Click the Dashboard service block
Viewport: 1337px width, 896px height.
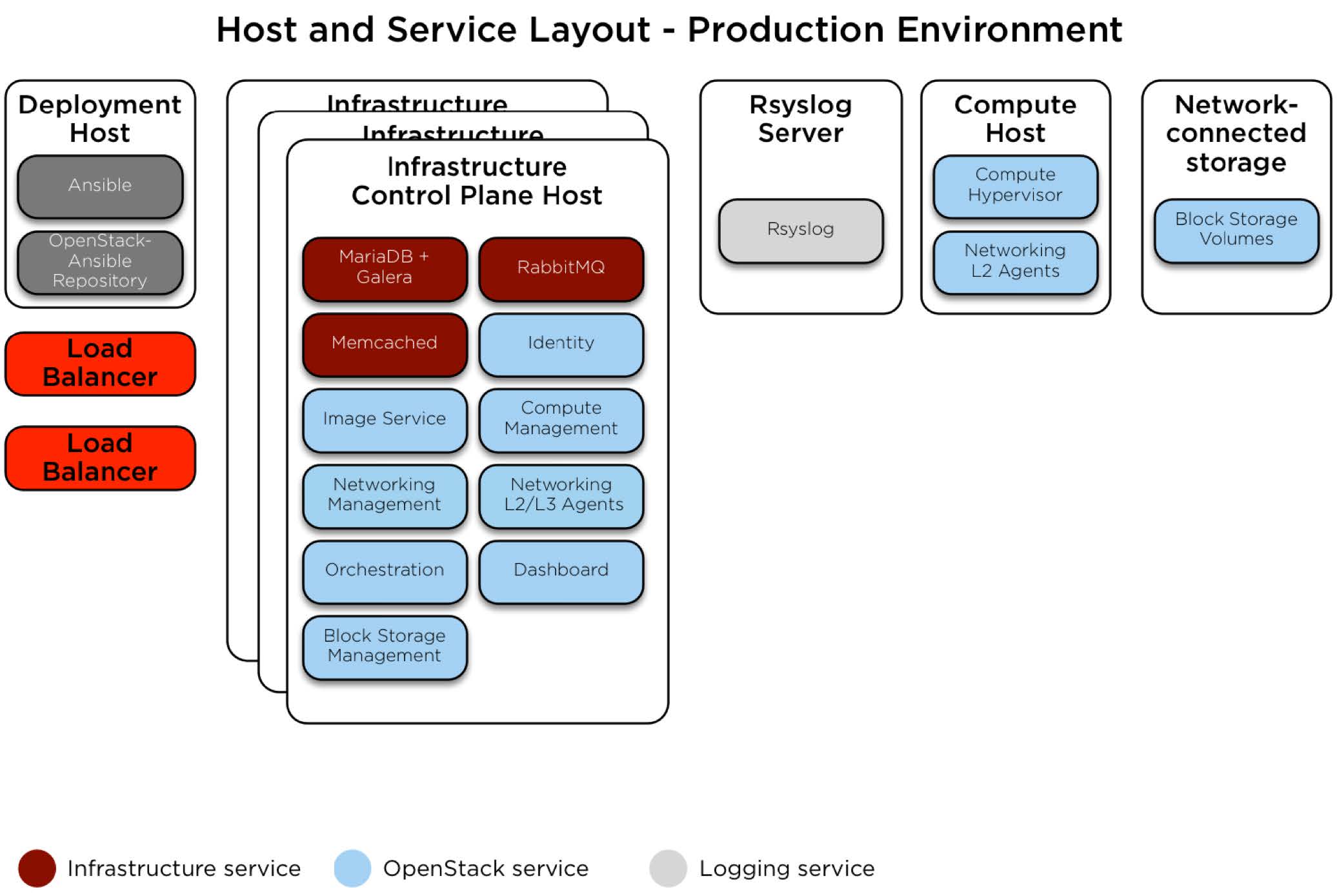coord(561,571)
